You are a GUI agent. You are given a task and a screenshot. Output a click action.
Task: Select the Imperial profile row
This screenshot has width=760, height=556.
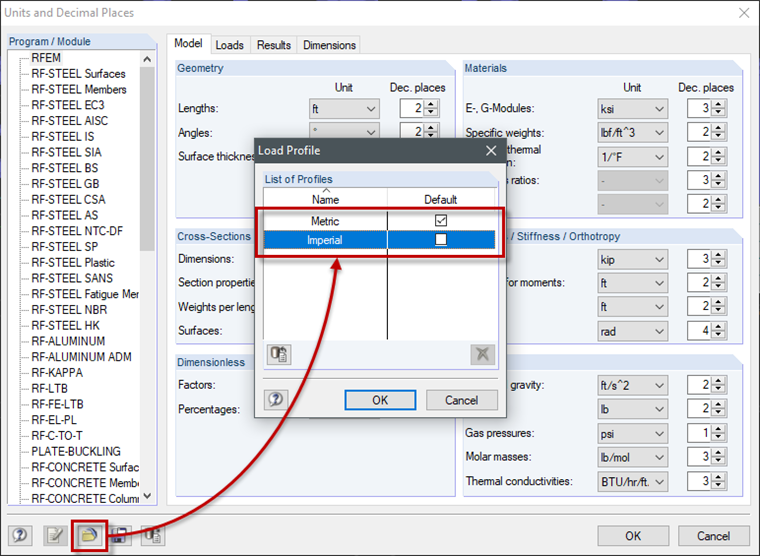click(379, 240)
